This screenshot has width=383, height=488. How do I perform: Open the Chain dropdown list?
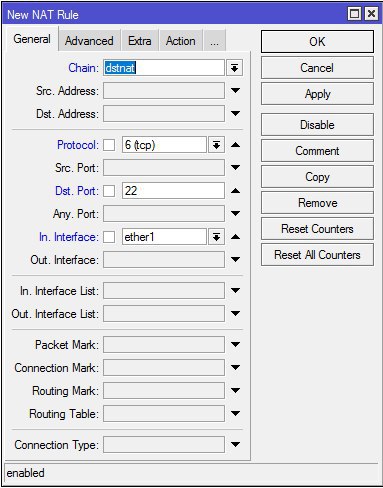(235, 68)
